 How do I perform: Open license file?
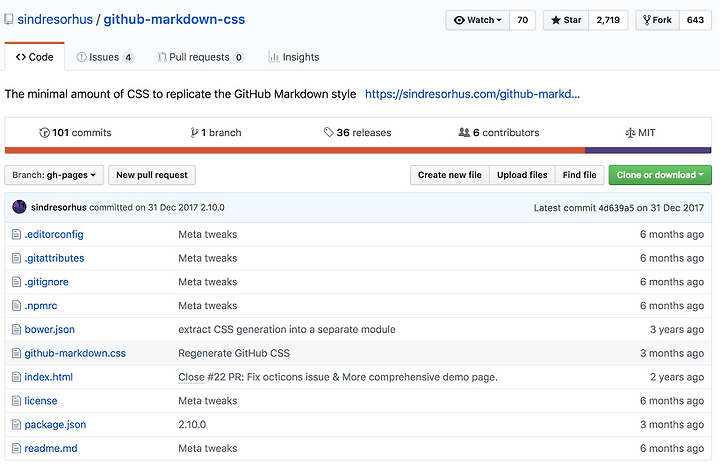[41, 401]
